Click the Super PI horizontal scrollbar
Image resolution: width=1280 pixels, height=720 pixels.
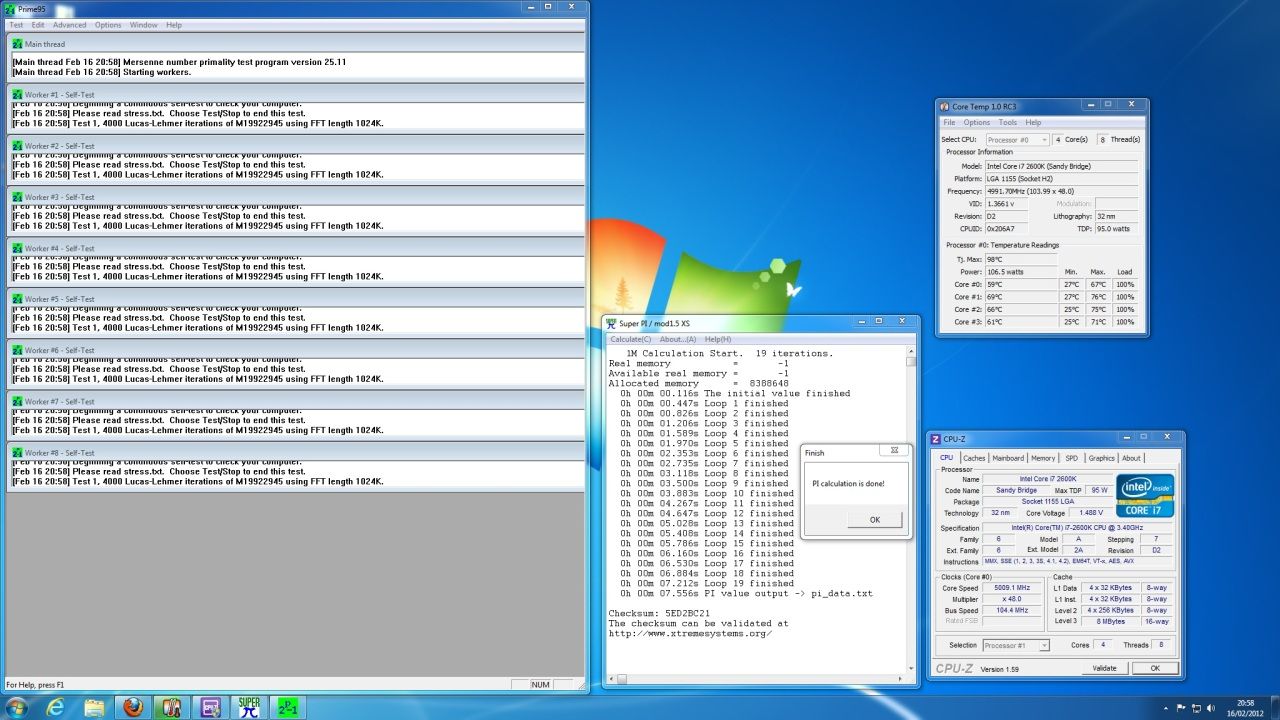point(755,680)
